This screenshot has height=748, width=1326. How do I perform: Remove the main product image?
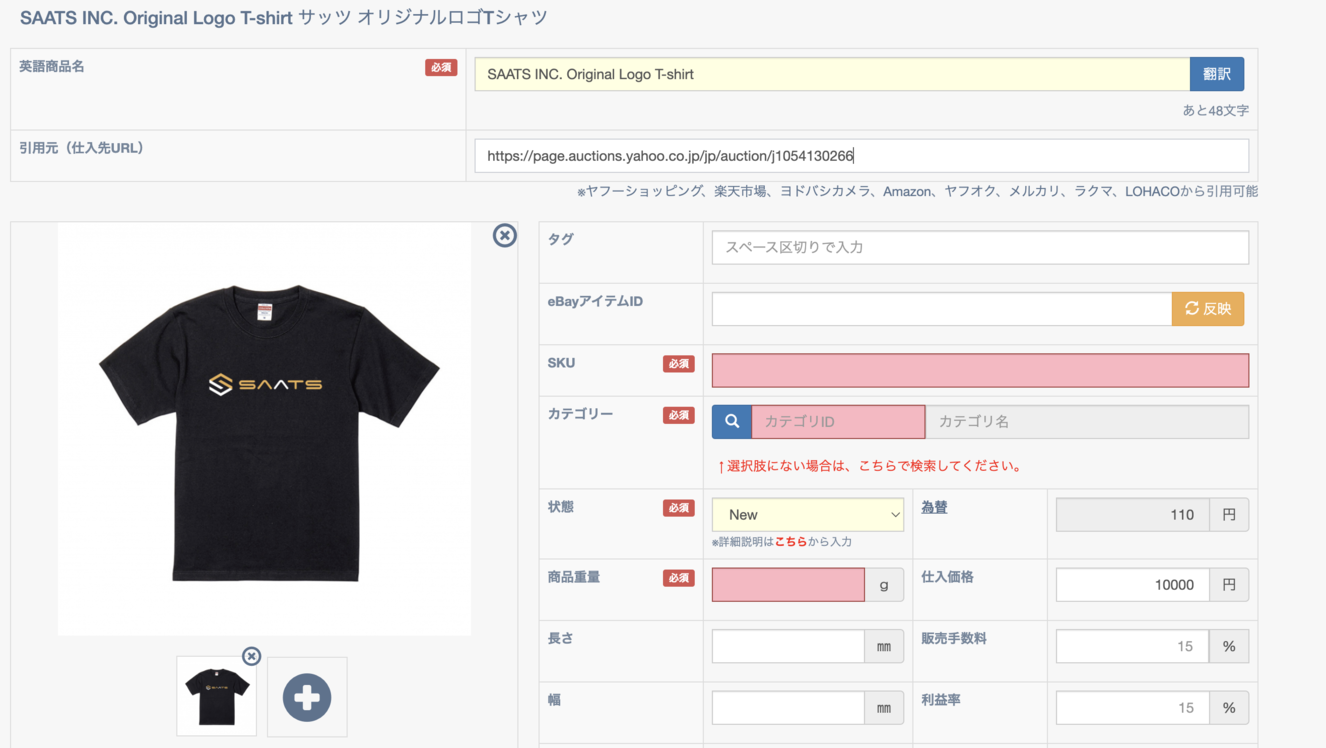[505, 235]
